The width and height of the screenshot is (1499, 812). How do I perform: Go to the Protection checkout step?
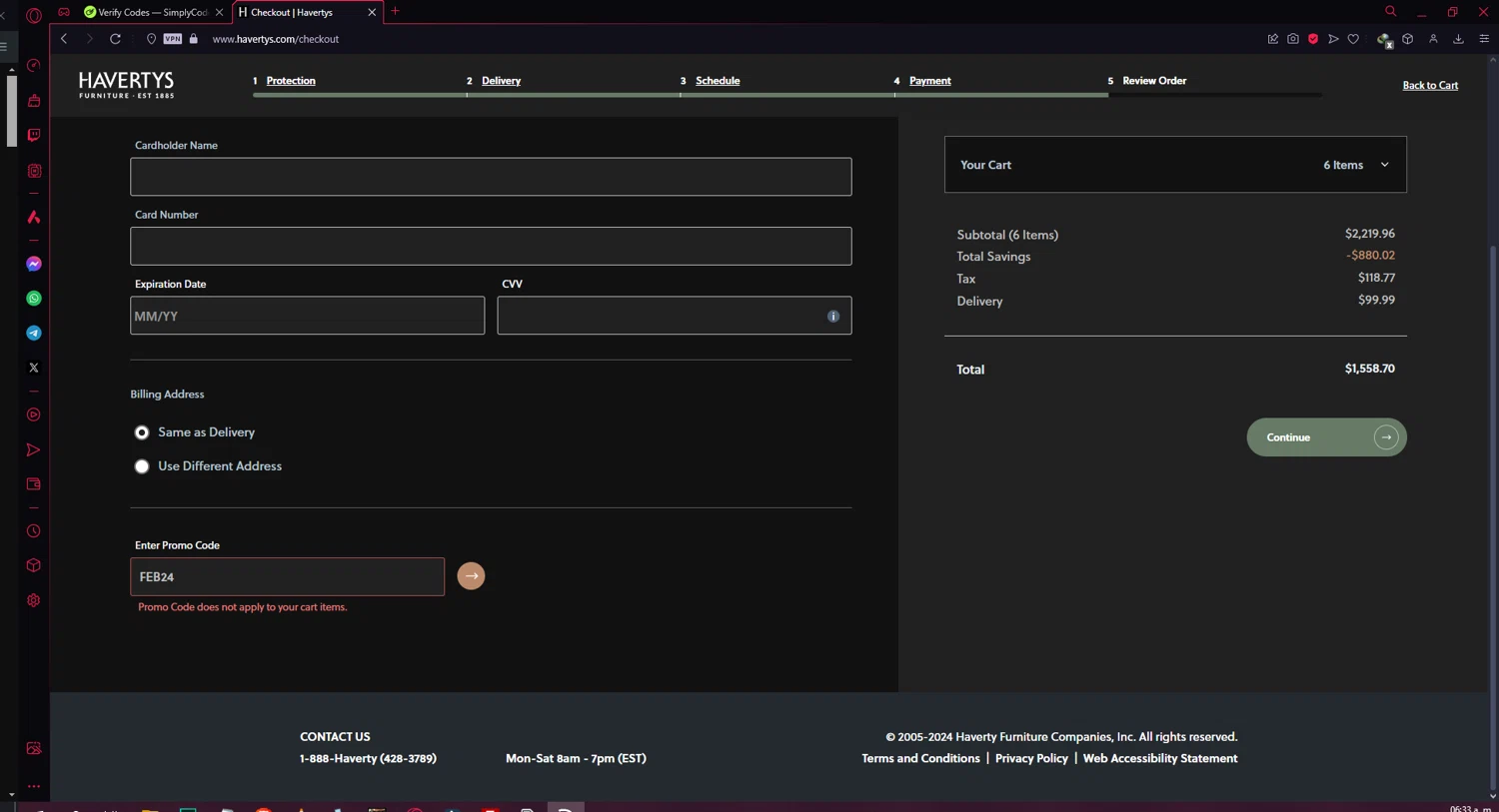point(291,81)
